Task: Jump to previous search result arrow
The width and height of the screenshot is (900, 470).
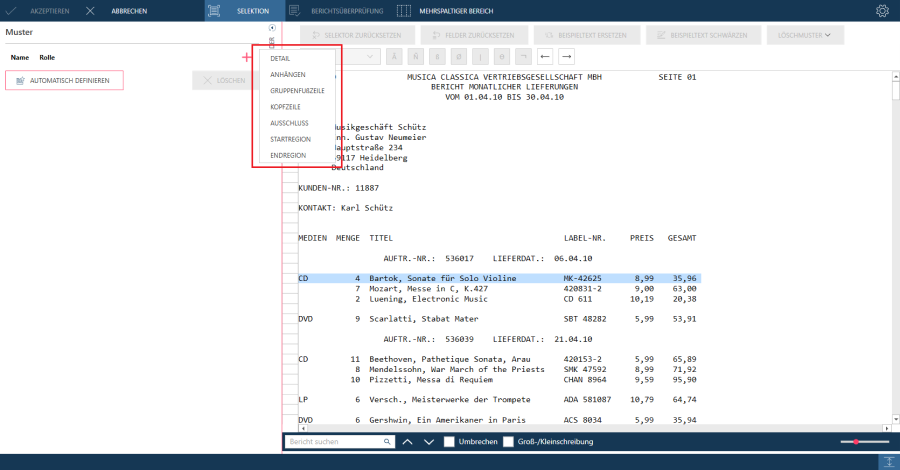Action: pos(407,441)
